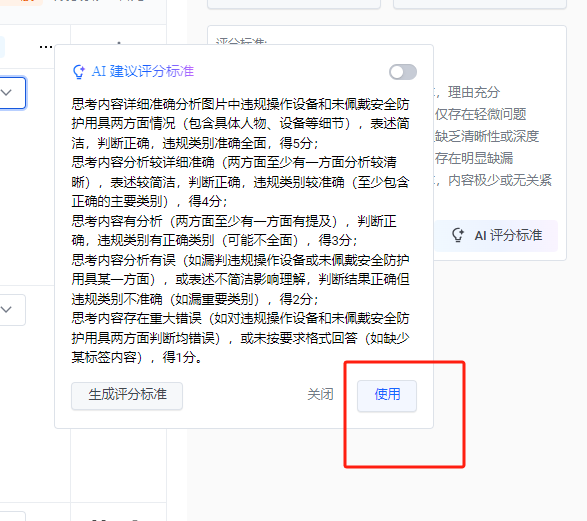Click 关闭 to dismiss the popup
Viewport: 587px width, 521px height.
[x=320, y=394]
